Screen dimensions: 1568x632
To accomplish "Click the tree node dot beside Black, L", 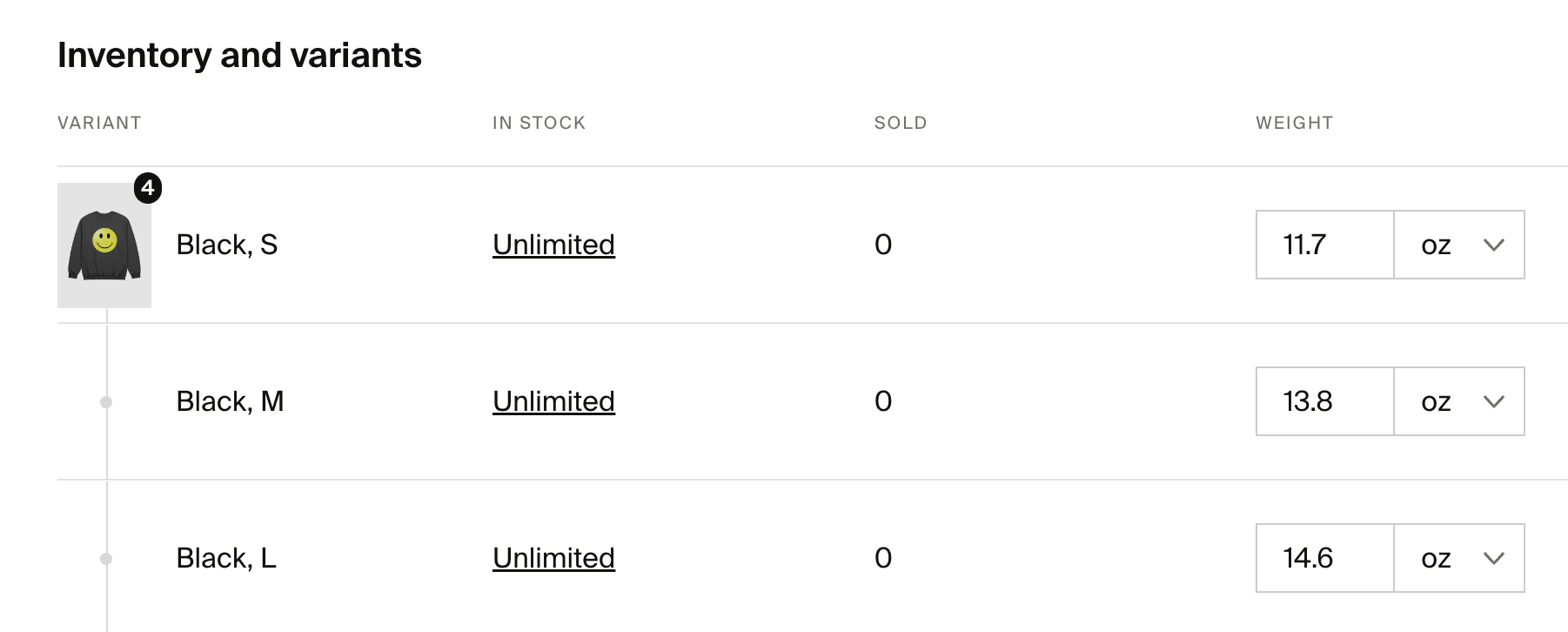I will click(106, 559).
